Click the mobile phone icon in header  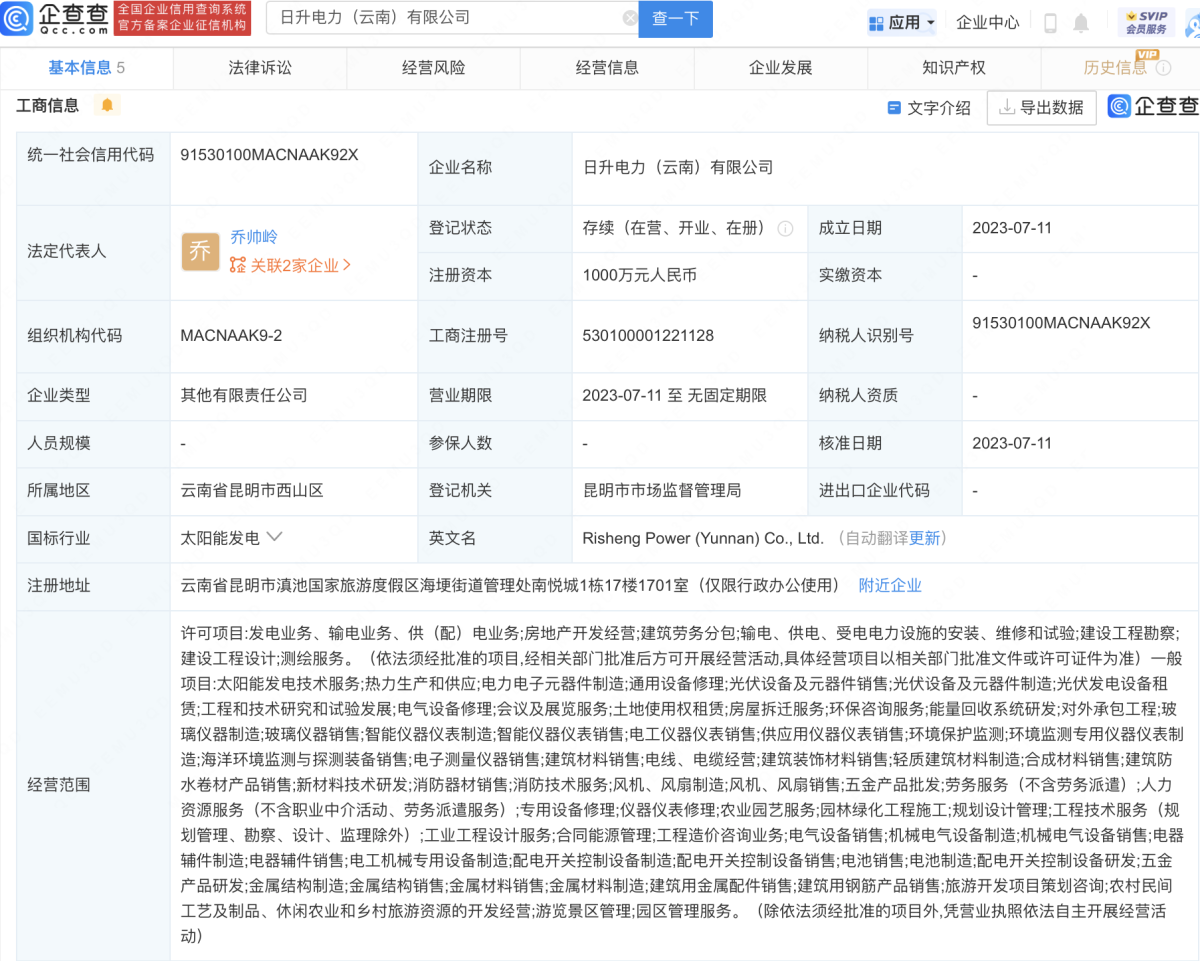coord(1050,22)
